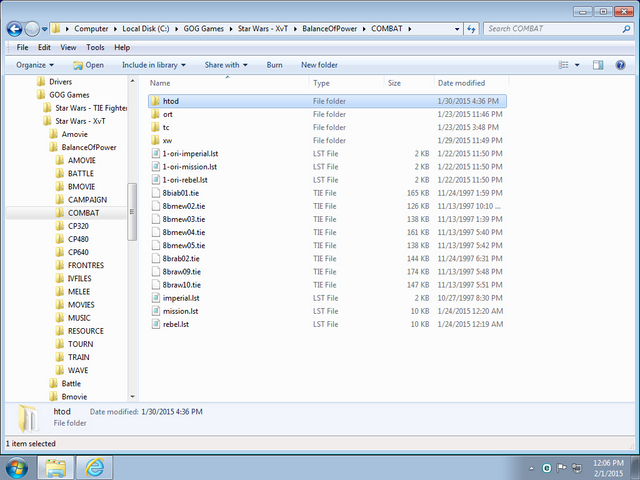Select the 1-ori-imperial.lst file icon
Screen dimensions: 640x480
155,153
